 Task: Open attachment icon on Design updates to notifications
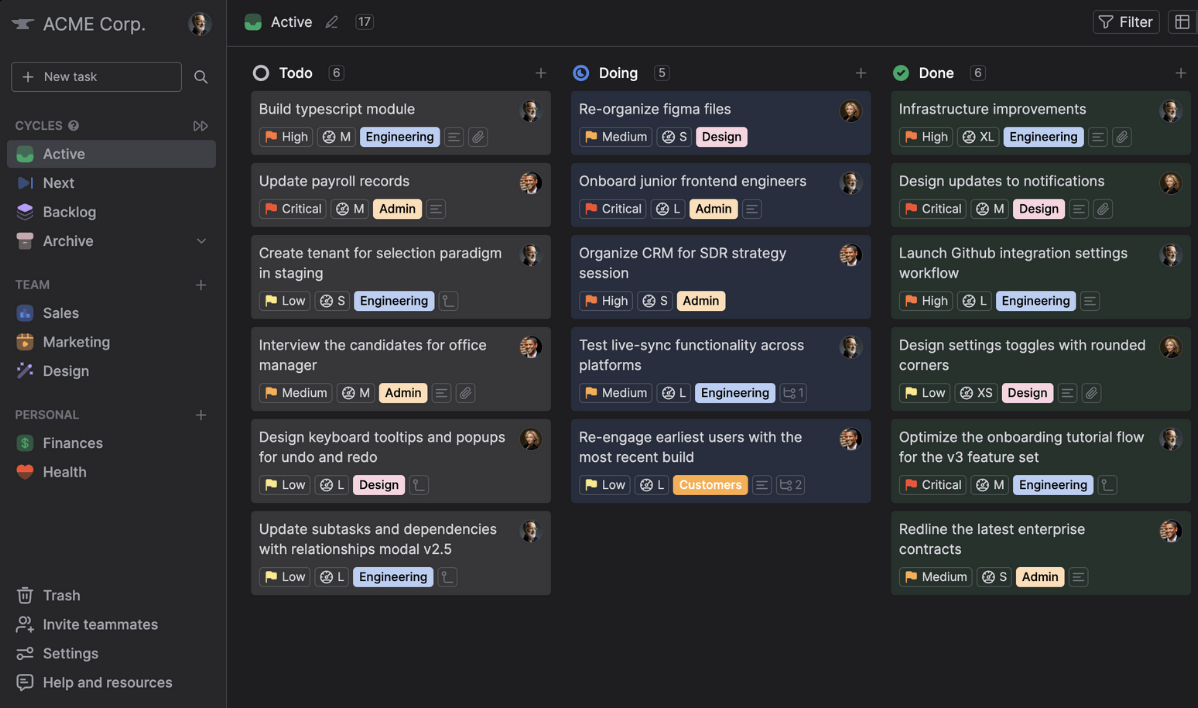coord(1102,209)
